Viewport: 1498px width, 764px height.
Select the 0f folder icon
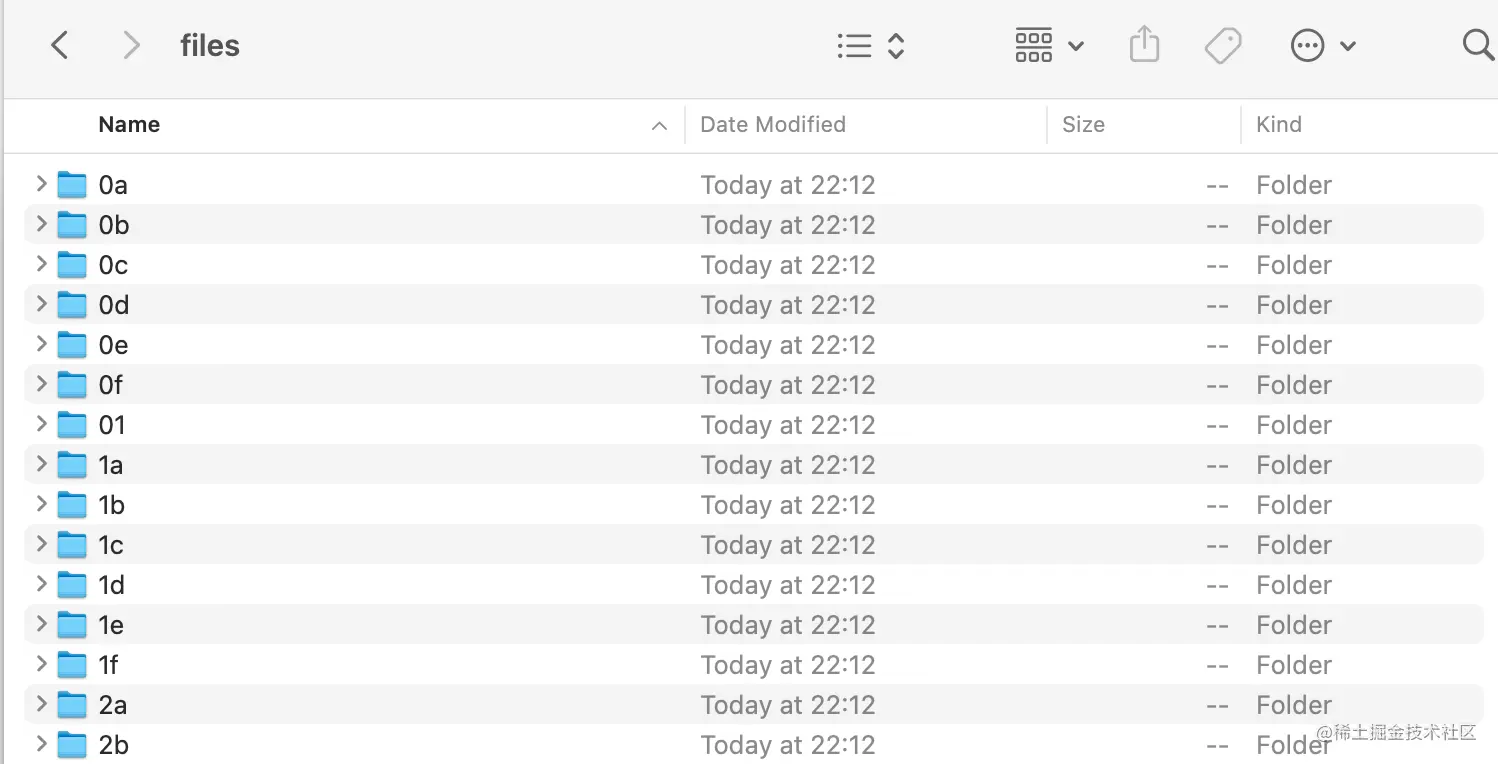(72, 385)
